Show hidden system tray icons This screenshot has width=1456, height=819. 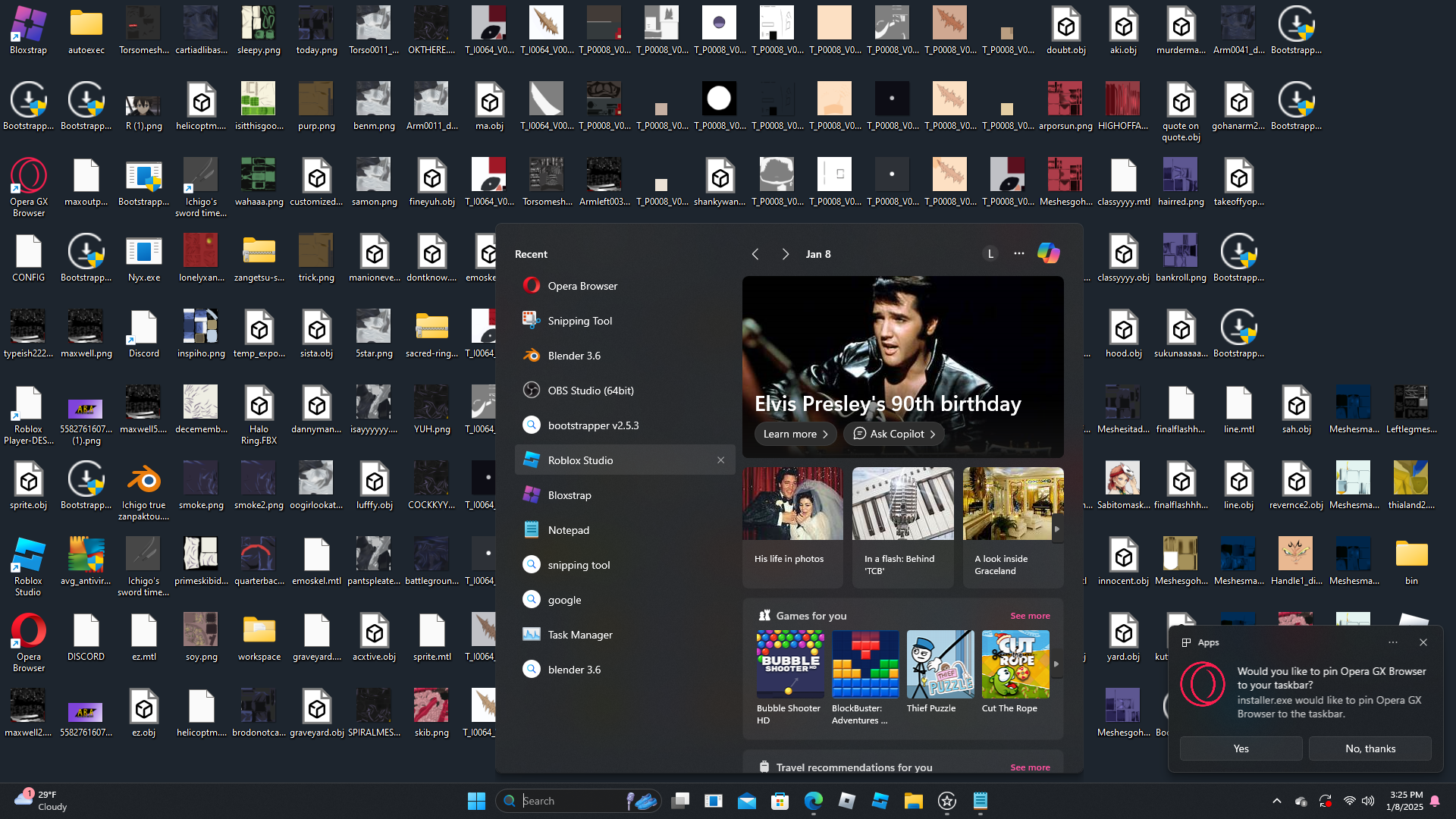coord(1277,801)
